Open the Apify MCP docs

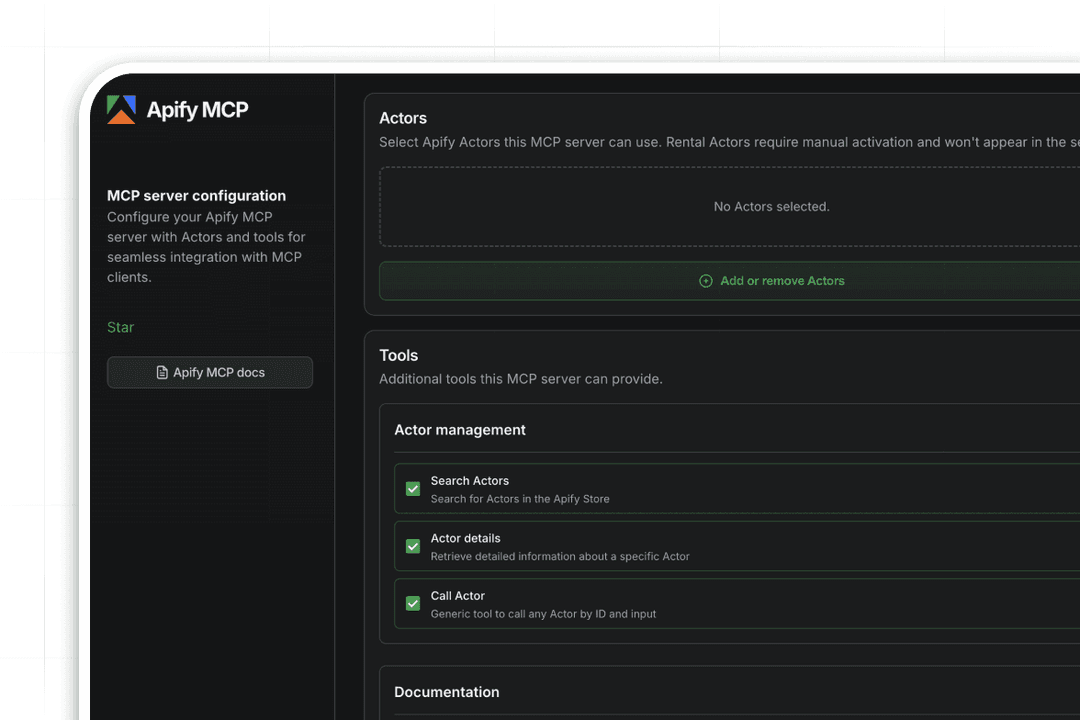click(x=210, y=372)
